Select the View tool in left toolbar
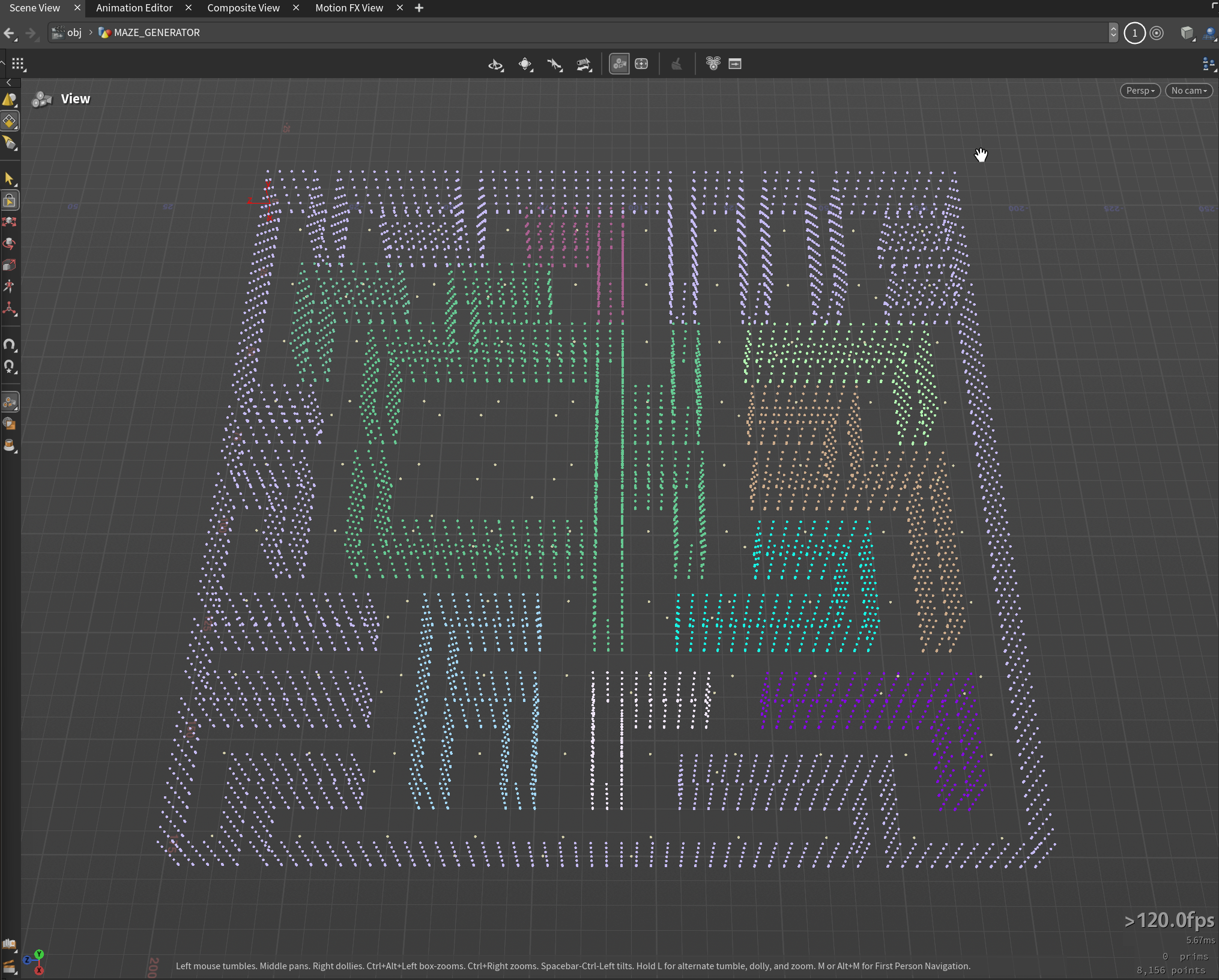Screen dimensions: 1219x980 9,402
